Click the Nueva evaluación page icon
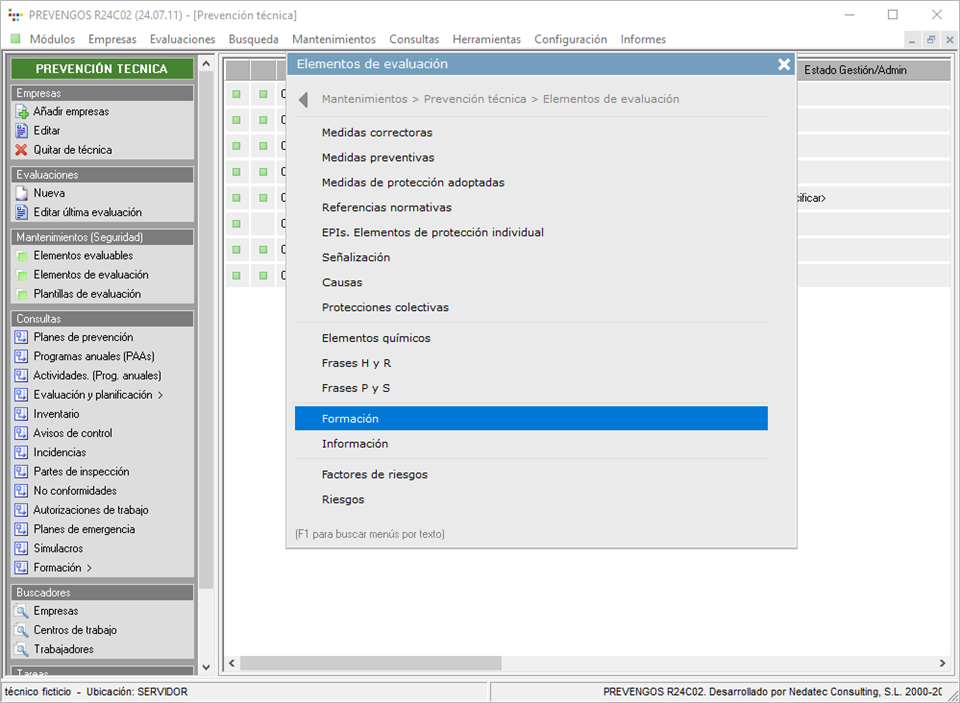The height and width of the screenshot is (703, 960). 23,193
